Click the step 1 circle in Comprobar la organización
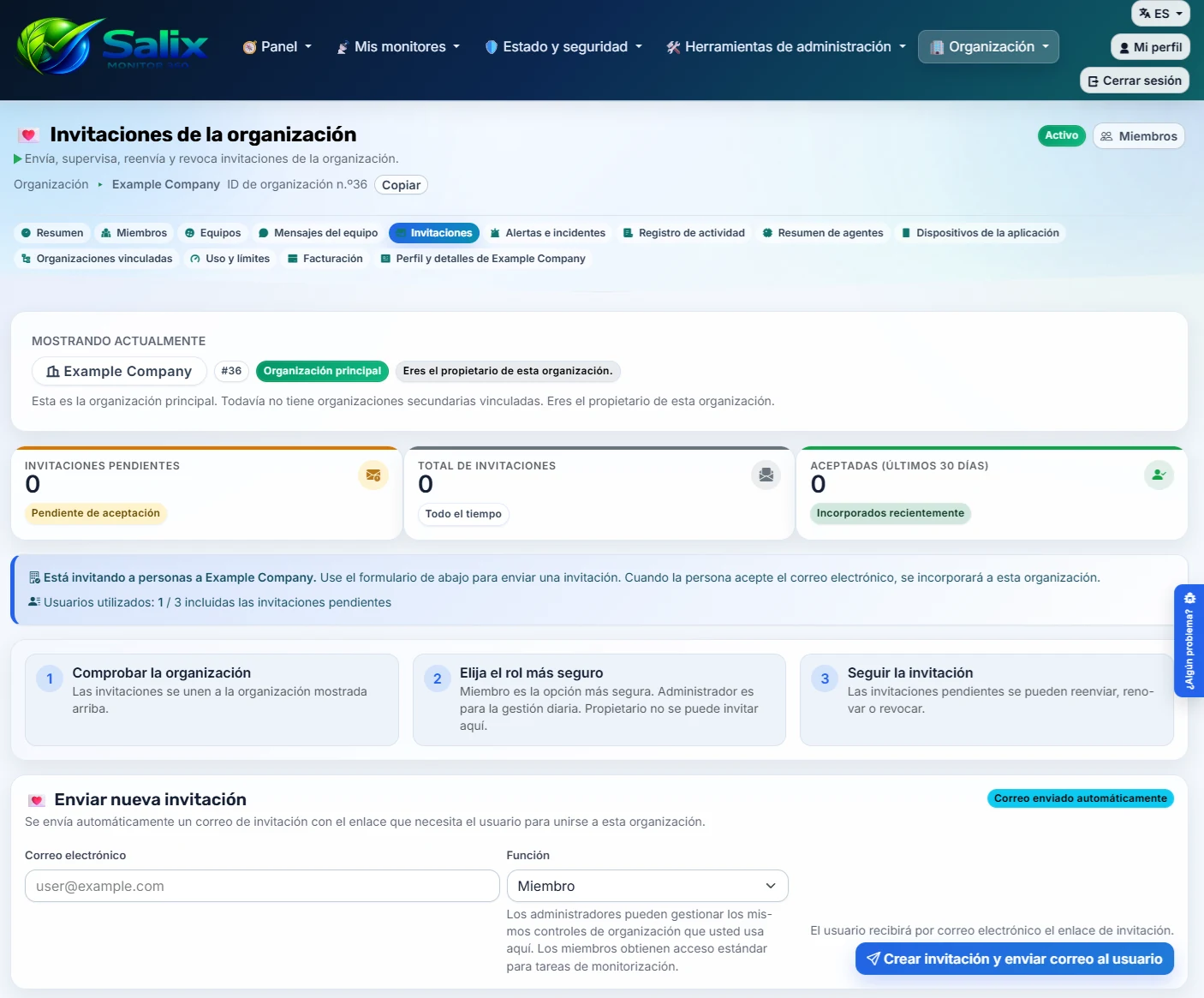 (50, 679)
